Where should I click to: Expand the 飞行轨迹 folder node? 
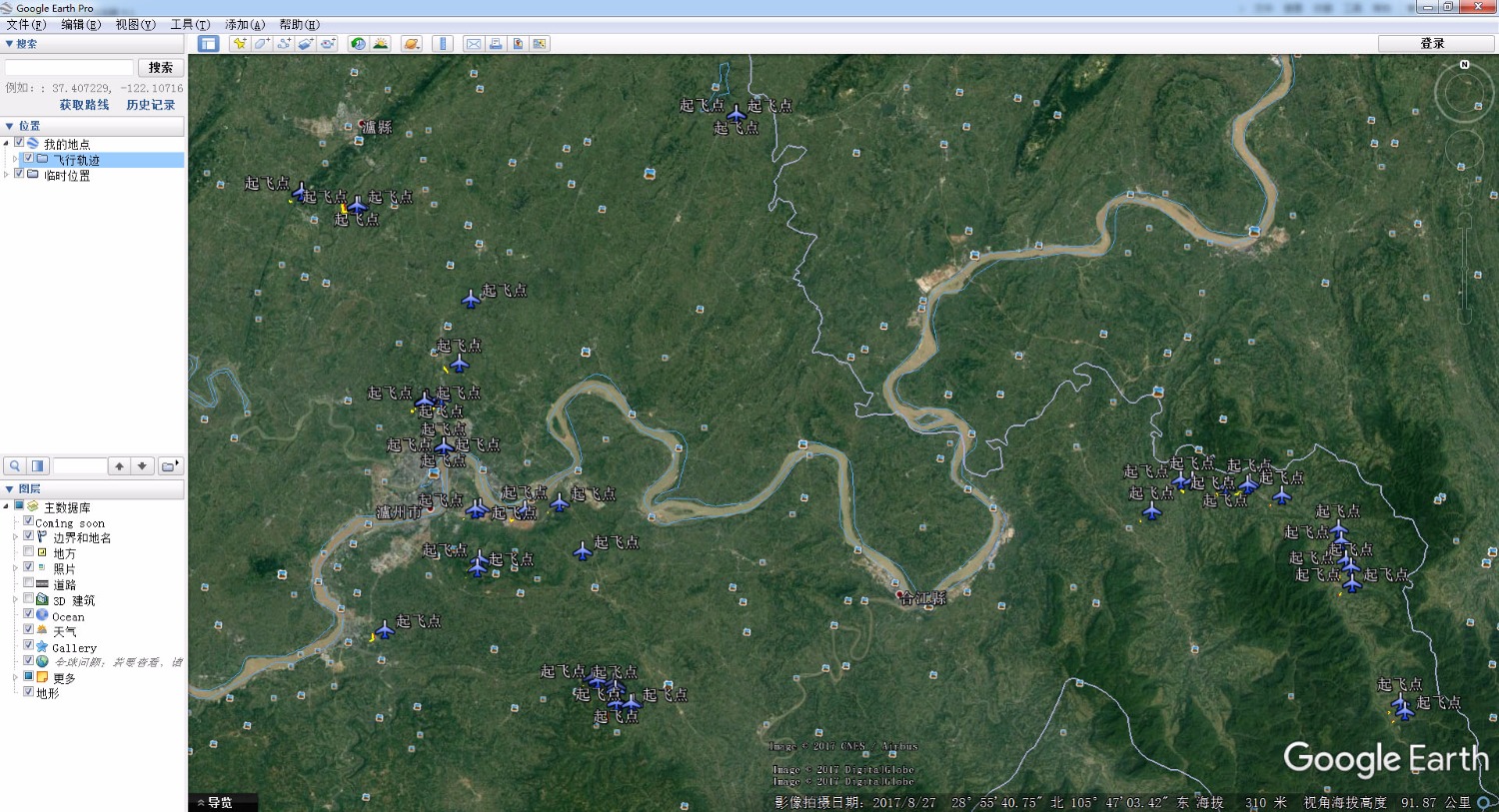[x=15, y=159]
